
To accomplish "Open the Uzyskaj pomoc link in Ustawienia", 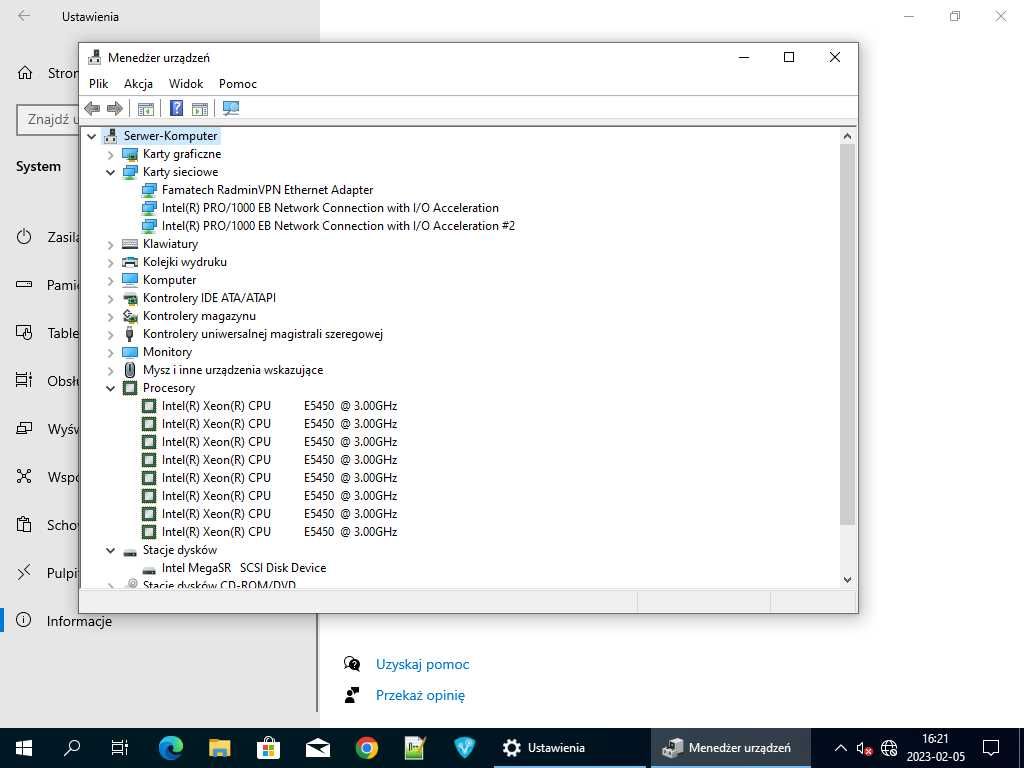I will (423, 664).
